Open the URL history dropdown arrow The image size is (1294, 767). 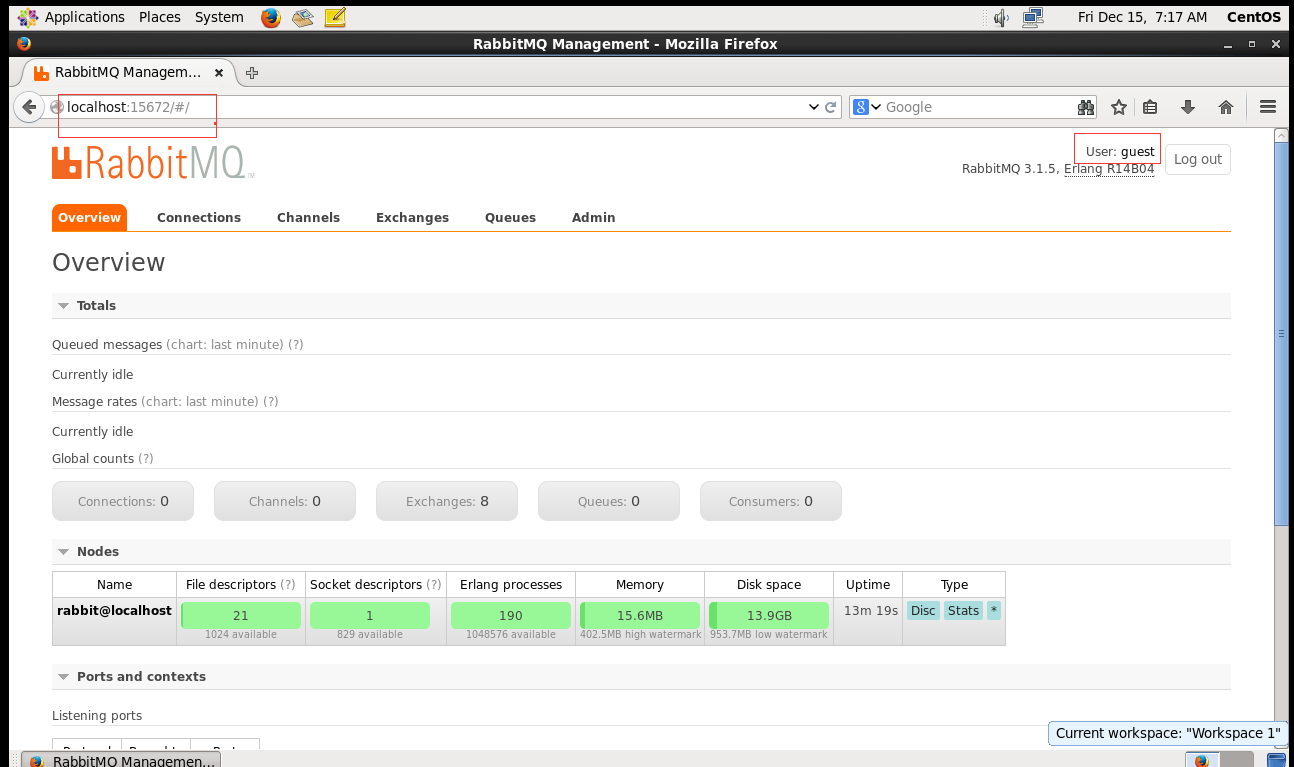(814, 107)
